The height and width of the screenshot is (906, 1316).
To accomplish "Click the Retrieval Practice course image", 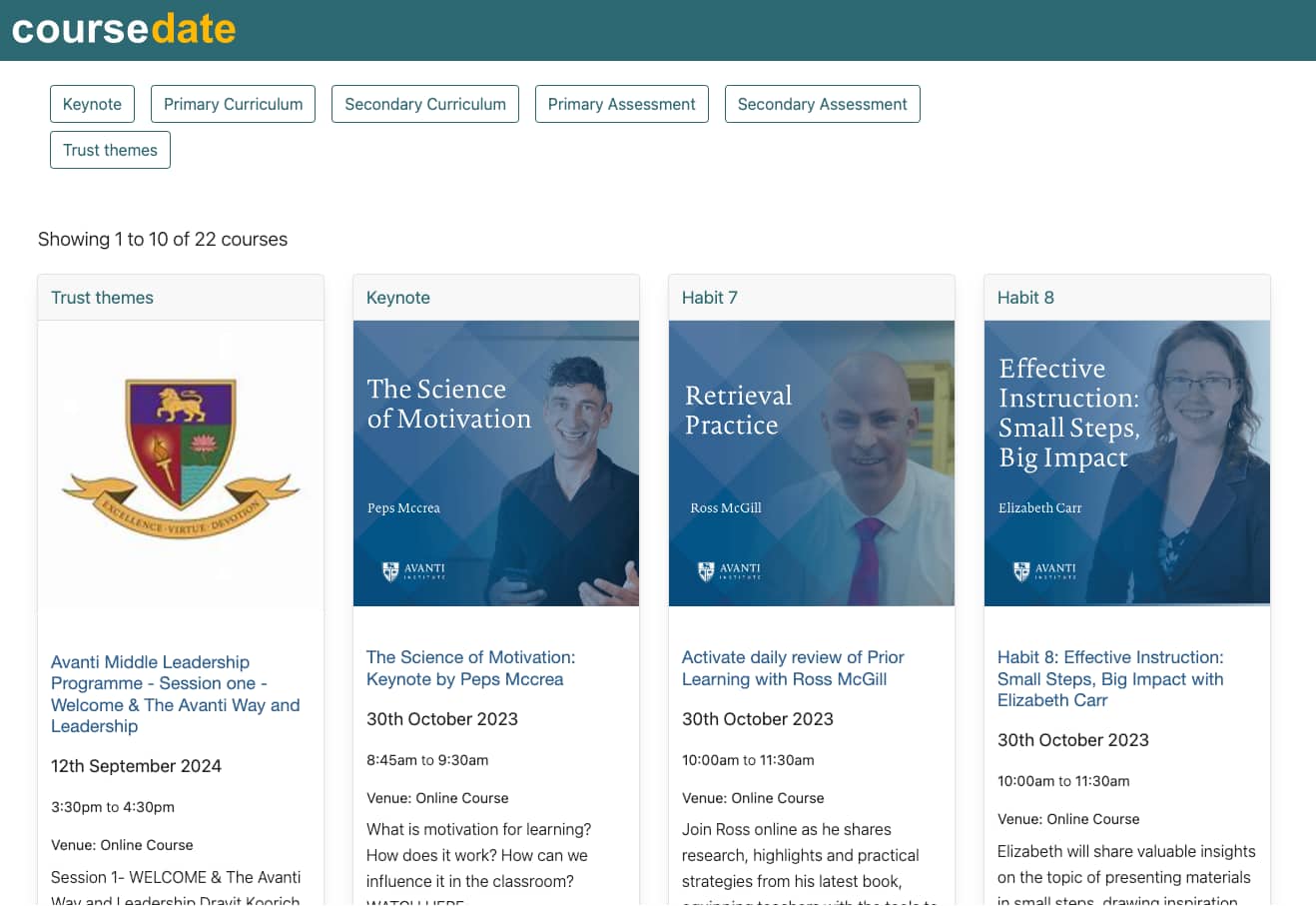I will pos(812,462).
